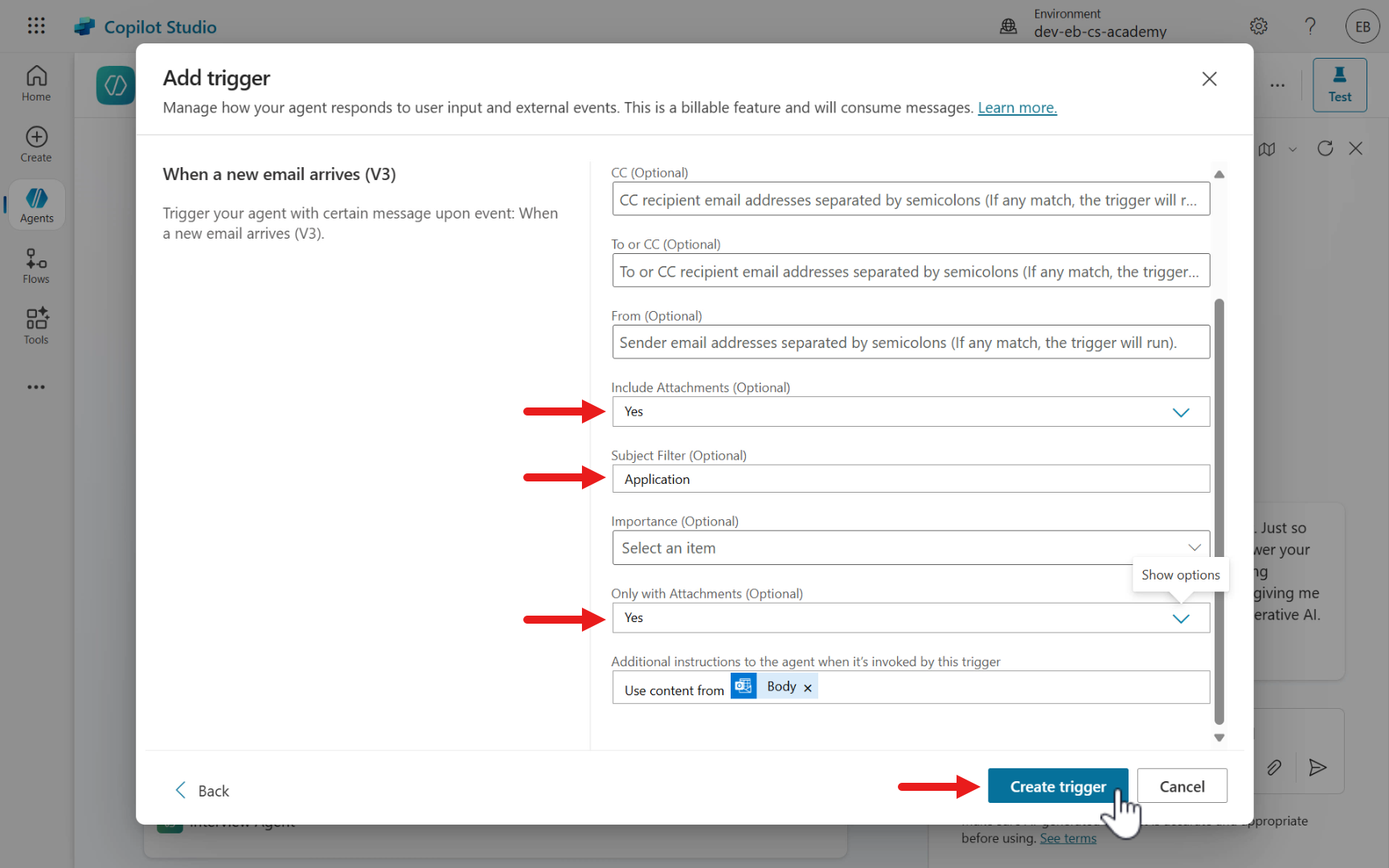Click the Subject Filter input field
Image resolution: width=1389 pixels, height=868 pixels.
(911, 479)
